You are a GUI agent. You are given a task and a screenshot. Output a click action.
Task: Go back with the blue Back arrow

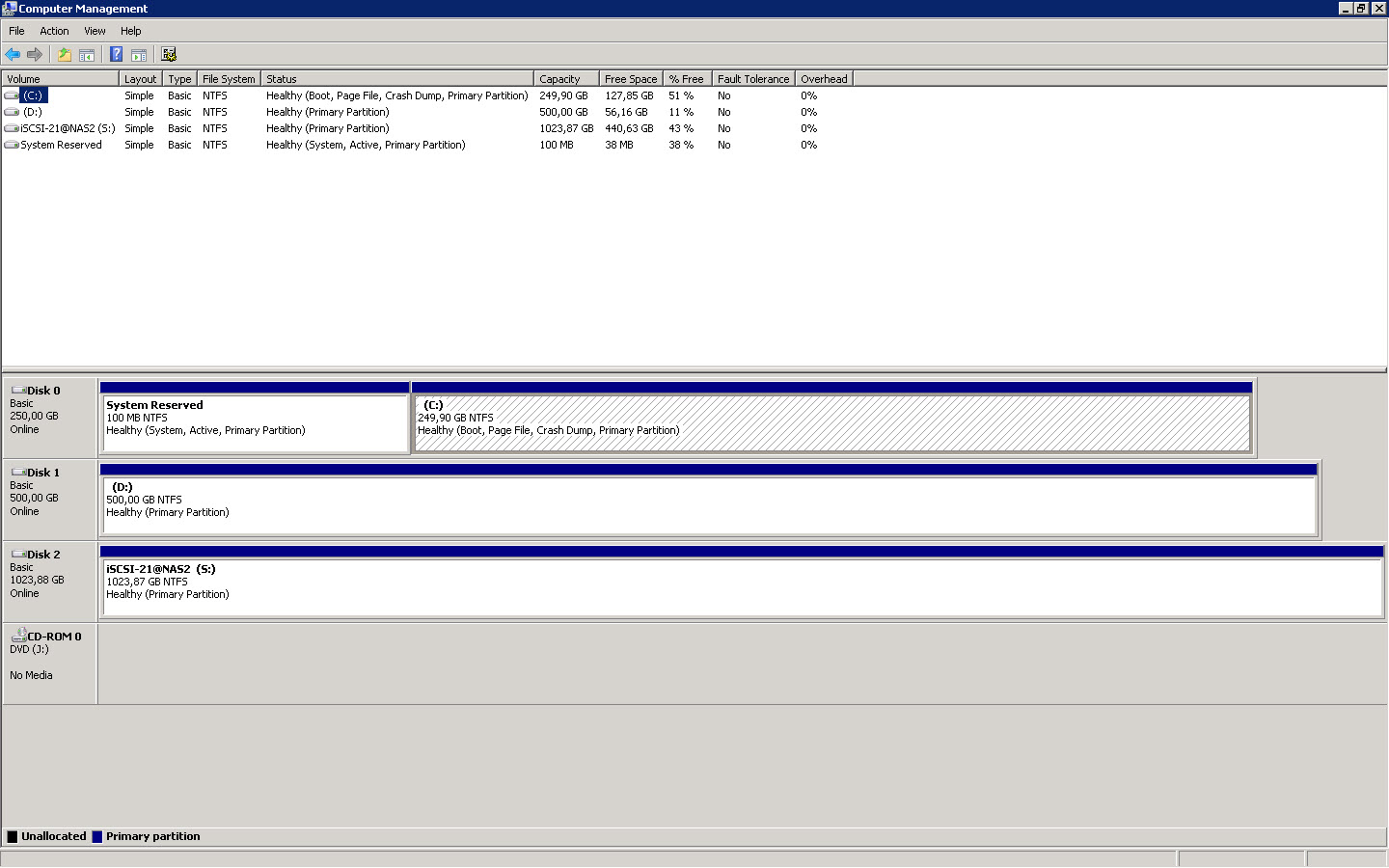(13, 55)
